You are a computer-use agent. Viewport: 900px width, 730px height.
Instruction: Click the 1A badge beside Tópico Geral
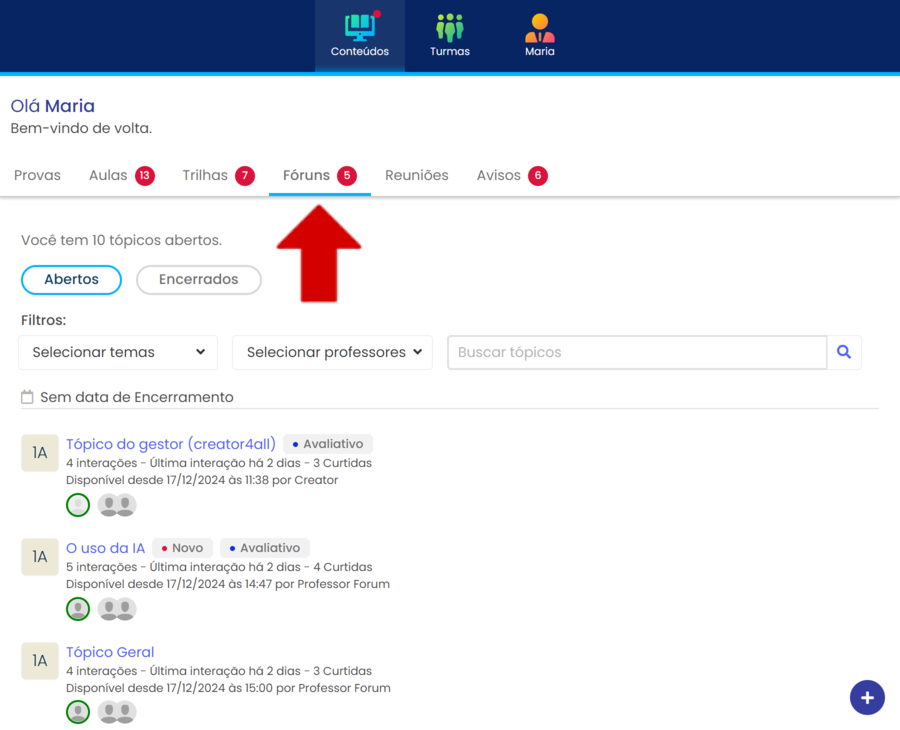tap(40, 660)
